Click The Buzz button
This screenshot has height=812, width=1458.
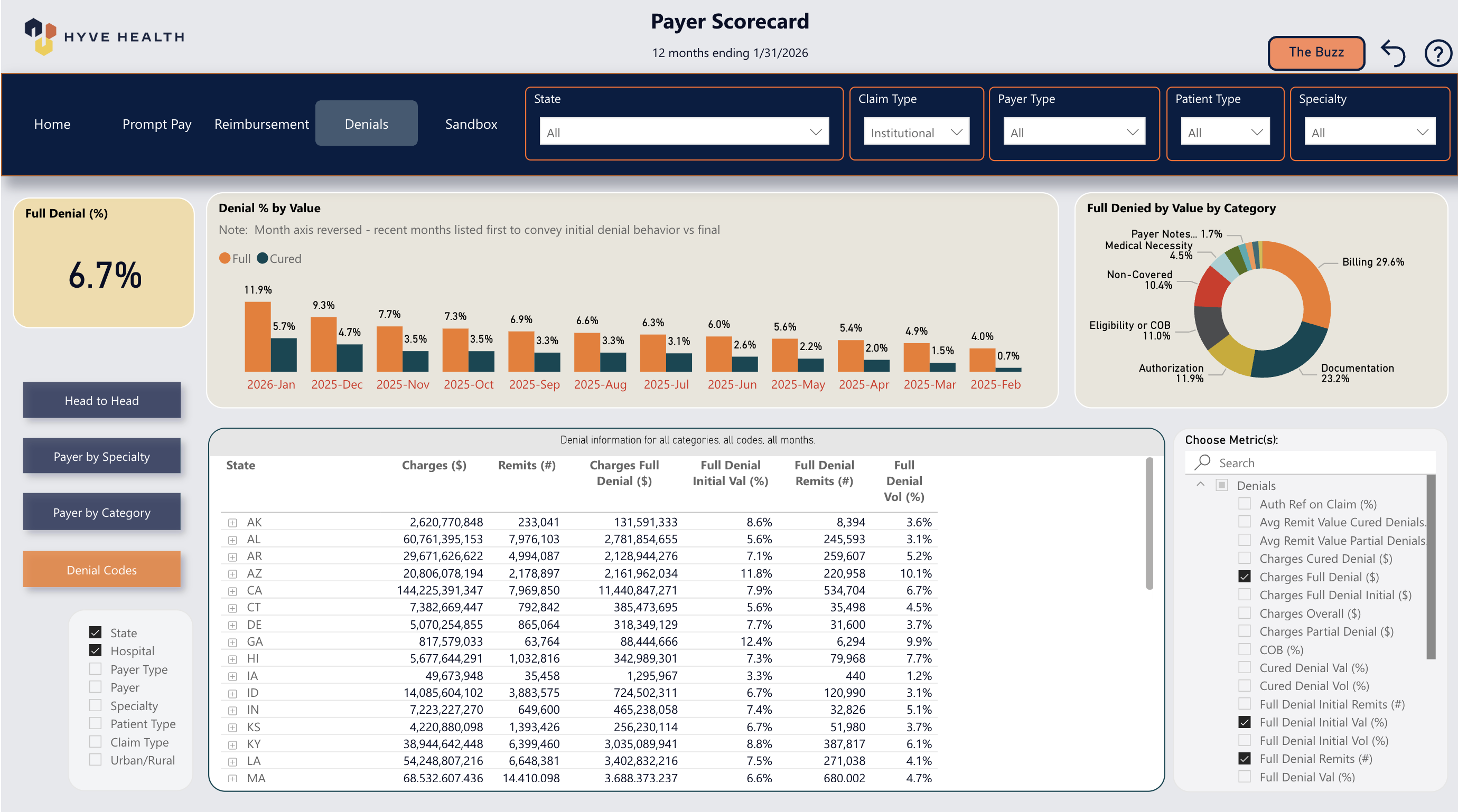click(1315, 53)
